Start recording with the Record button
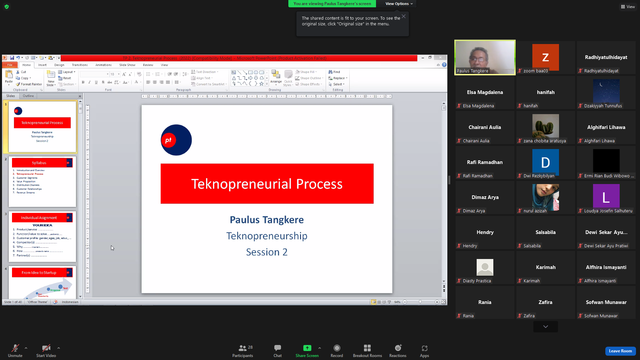 tap(337, 350)
